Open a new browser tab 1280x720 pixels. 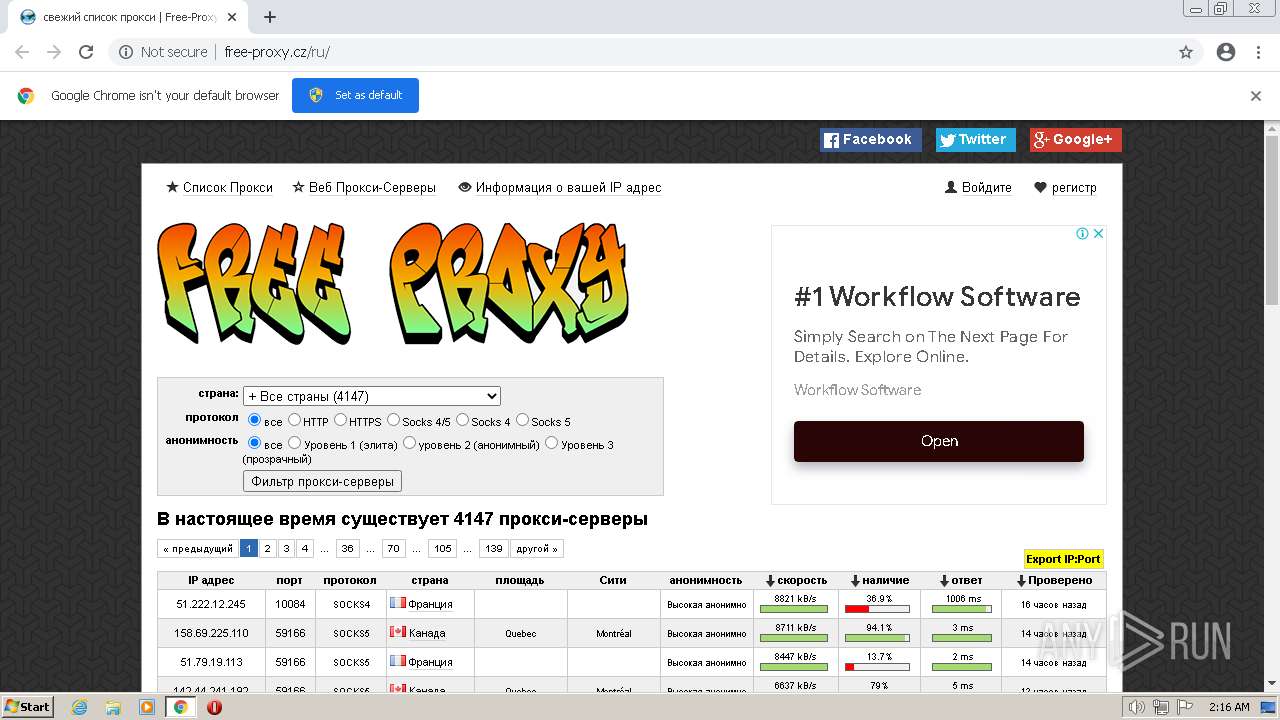pos(270,17)
